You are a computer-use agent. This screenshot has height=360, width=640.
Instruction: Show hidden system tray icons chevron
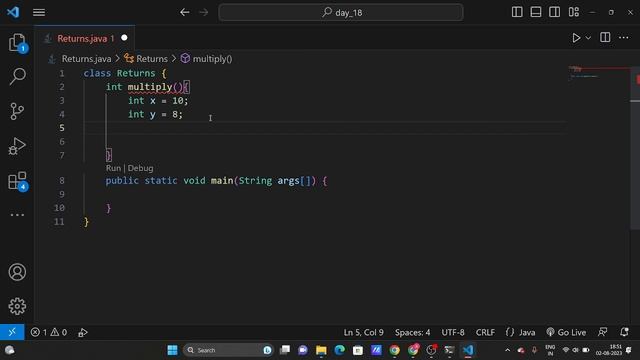[507, 350]
